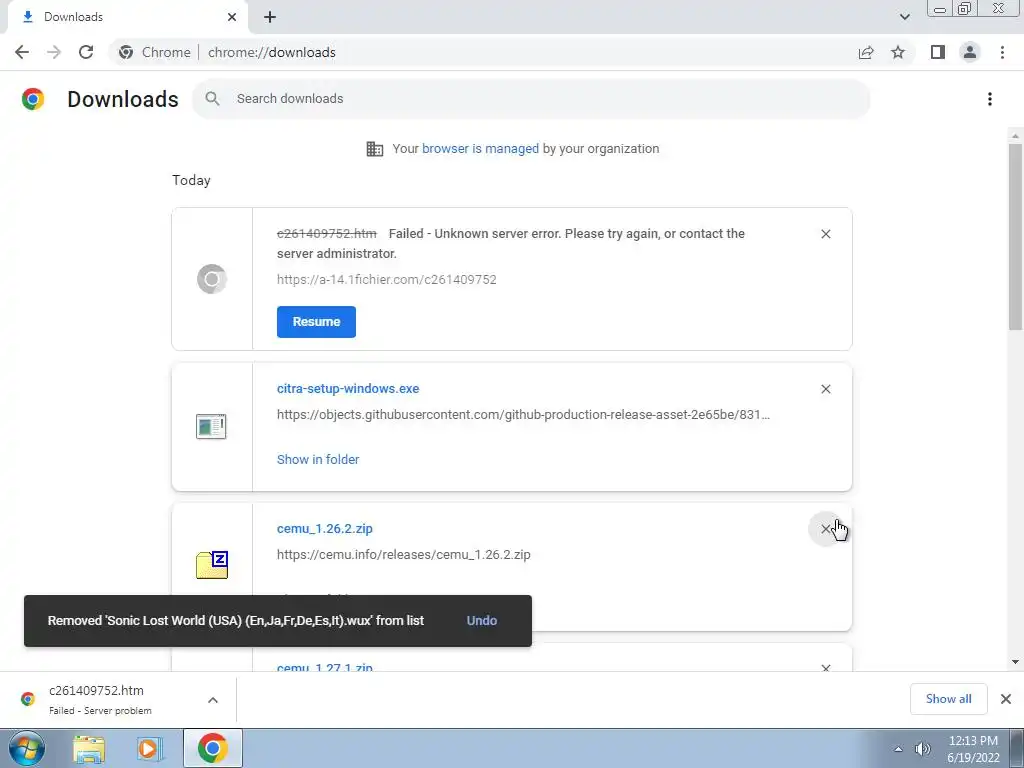Click the browser forward arrow
The height and width of the screenshot is (768, 1024).
coord(54,52)
